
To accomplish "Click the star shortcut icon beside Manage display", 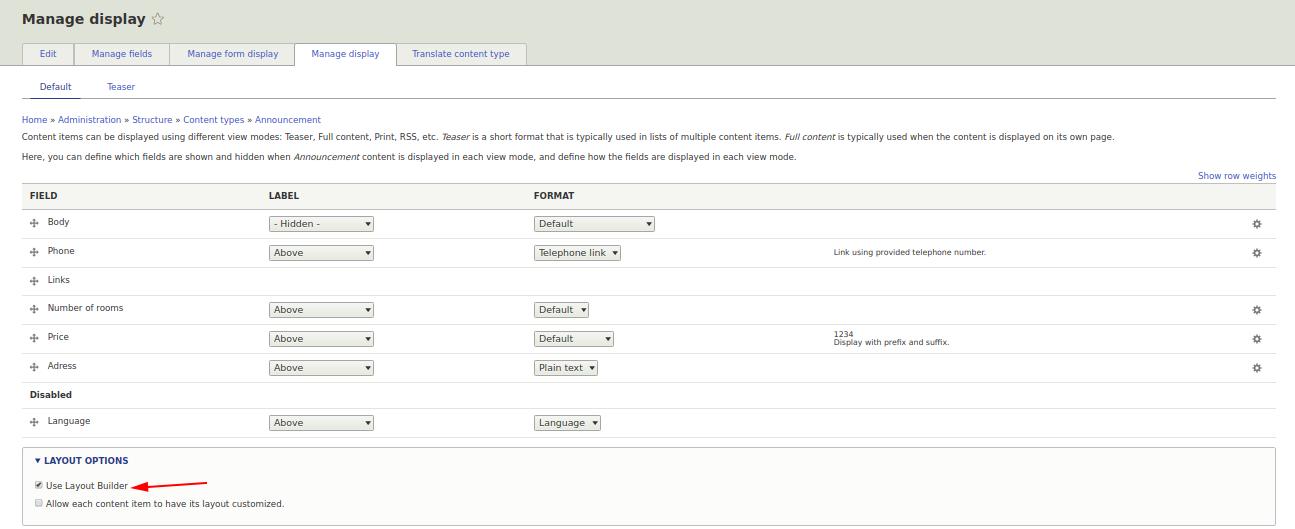I will click(x=158, y=19).
